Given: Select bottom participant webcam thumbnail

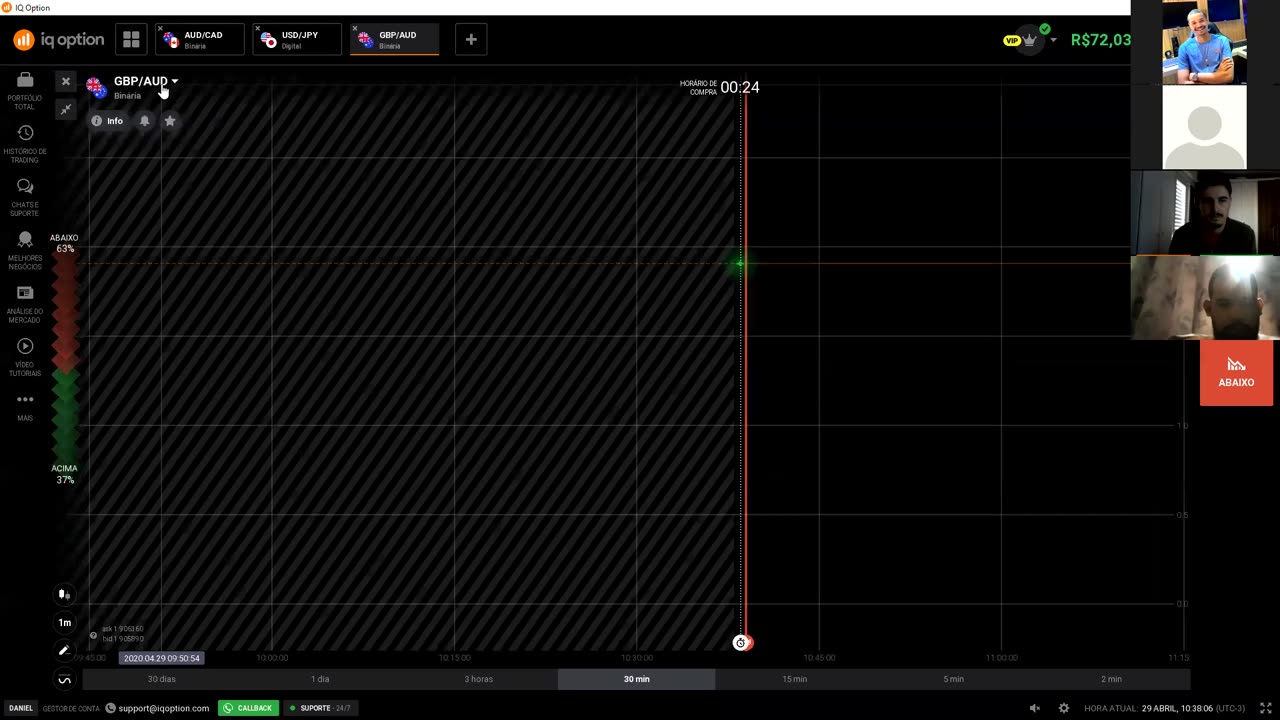Looking at the screenshot, I should 1205,298.
